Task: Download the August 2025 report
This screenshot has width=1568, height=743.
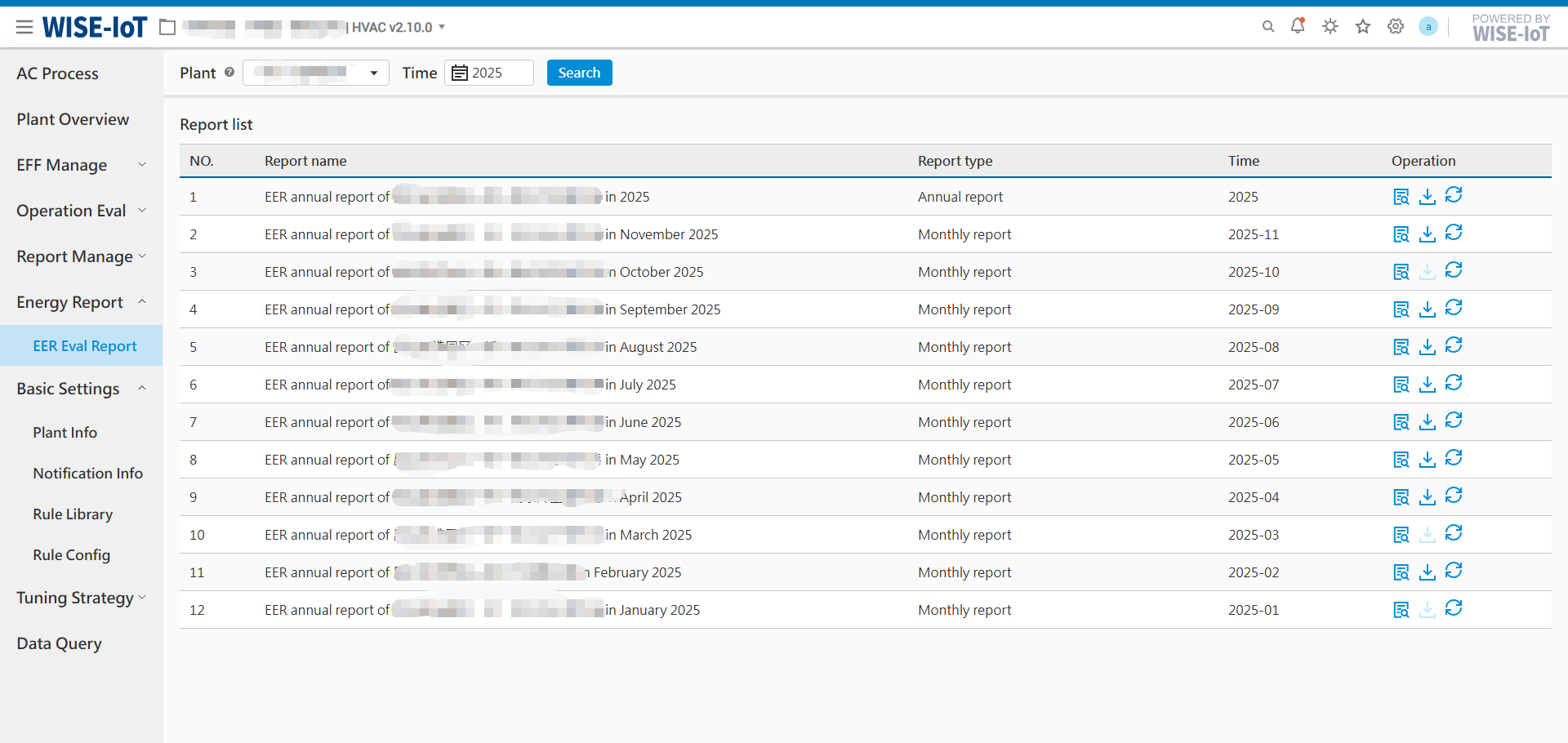Action: point(1427,347)
